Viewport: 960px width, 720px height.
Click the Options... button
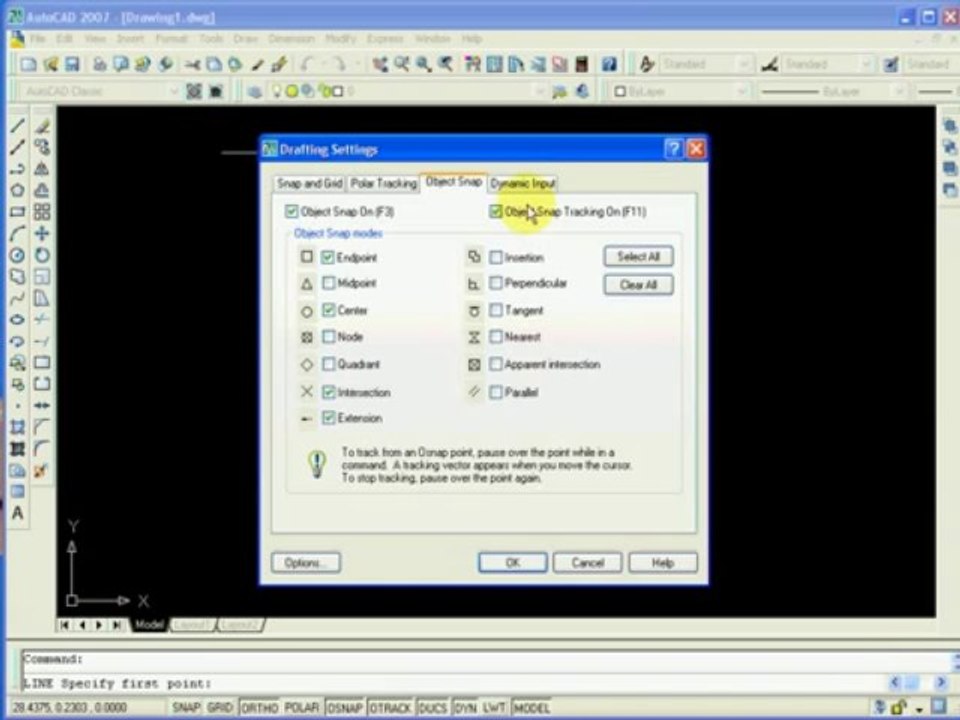pos(306,563)
